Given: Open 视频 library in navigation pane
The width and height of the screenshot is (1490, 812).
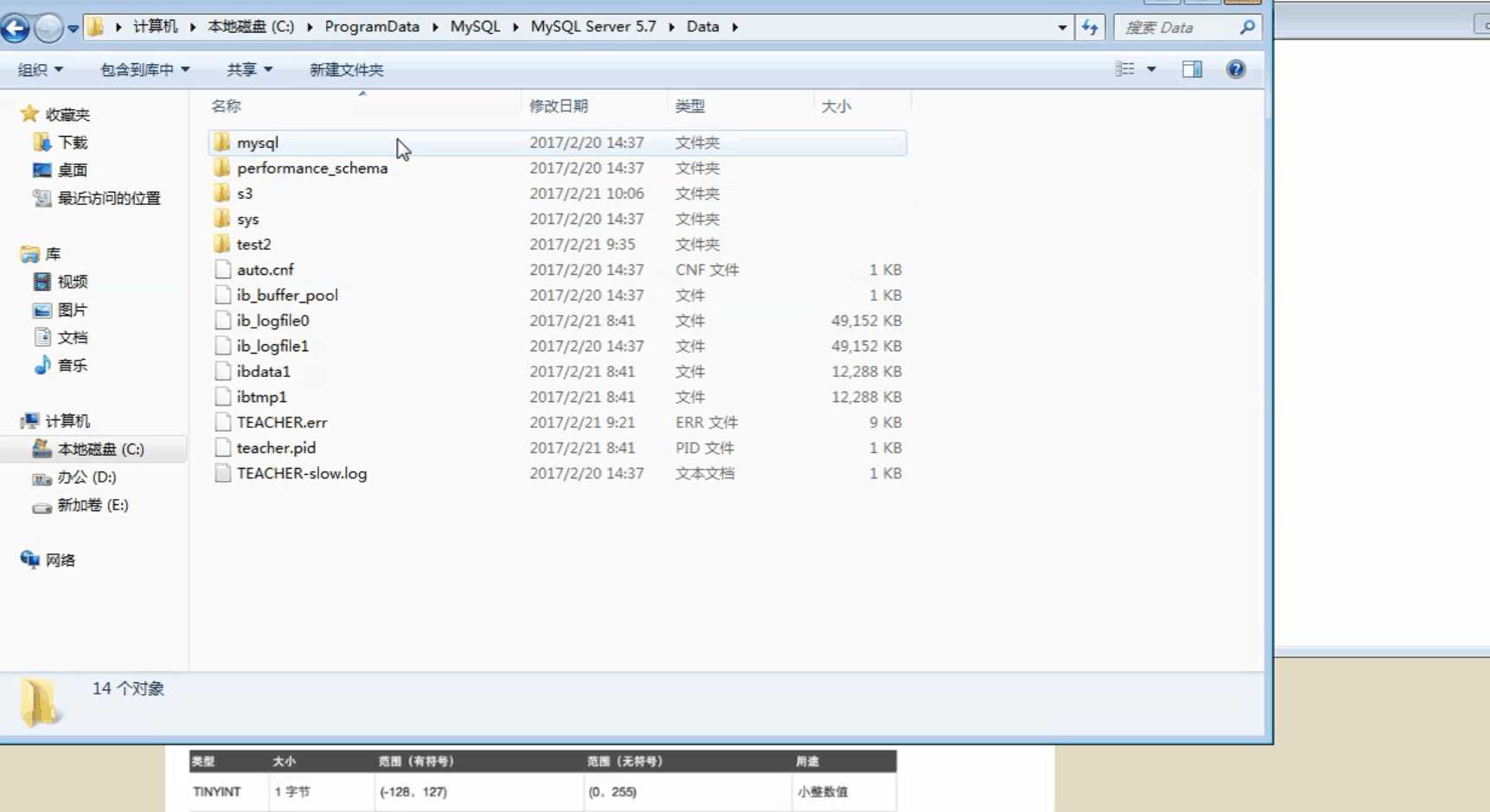Looking at the screenshot, I should (x=73, y=282).
